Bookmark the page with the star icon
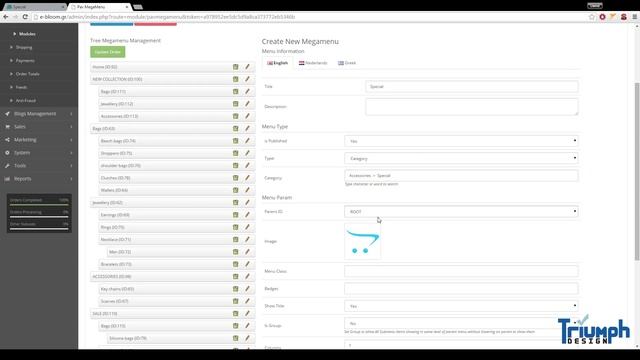The image size is (640, 360). point(592,17)
